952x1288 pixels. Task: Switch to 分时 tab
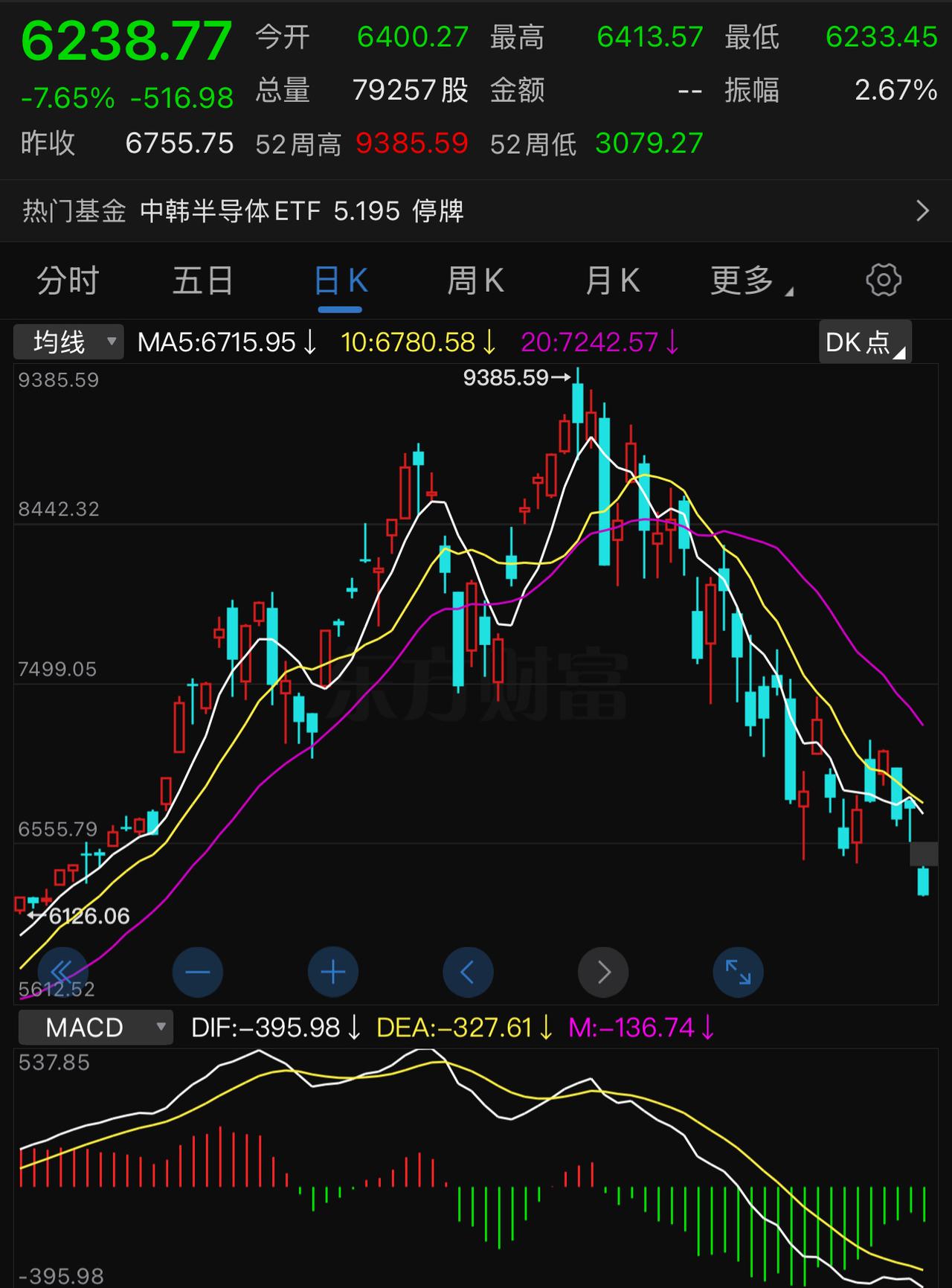point(68,281)
